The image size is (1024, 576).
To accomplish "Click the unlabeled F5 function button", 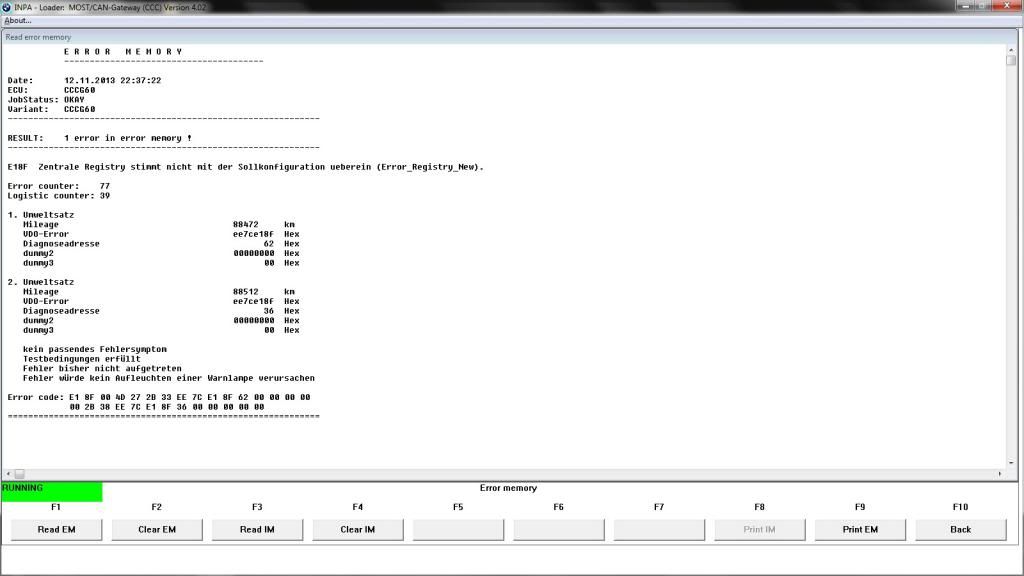I will (x=457, y=529).
